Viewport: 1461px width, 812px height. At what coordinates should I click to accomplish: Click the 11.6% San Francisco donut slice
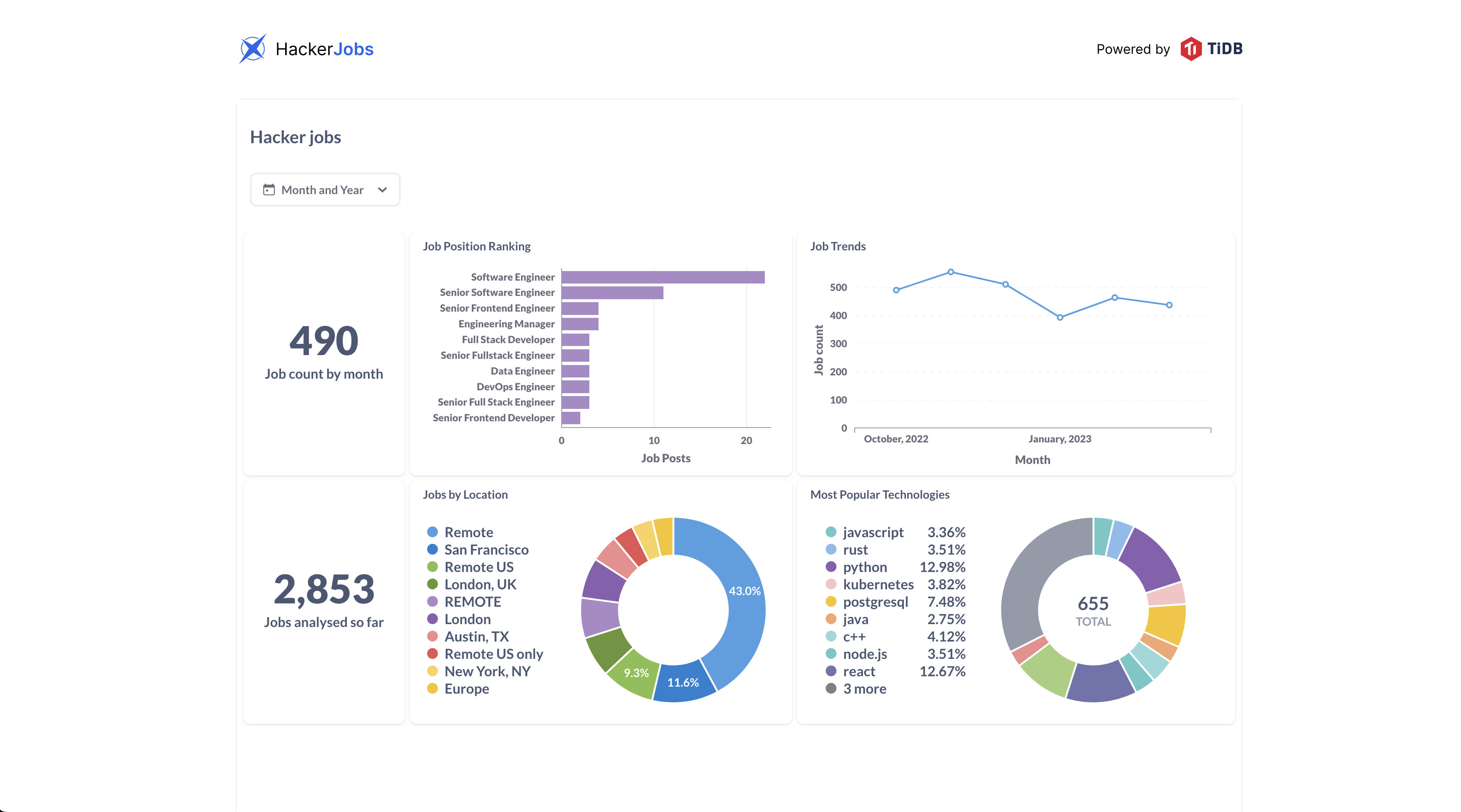click(683, 682)
